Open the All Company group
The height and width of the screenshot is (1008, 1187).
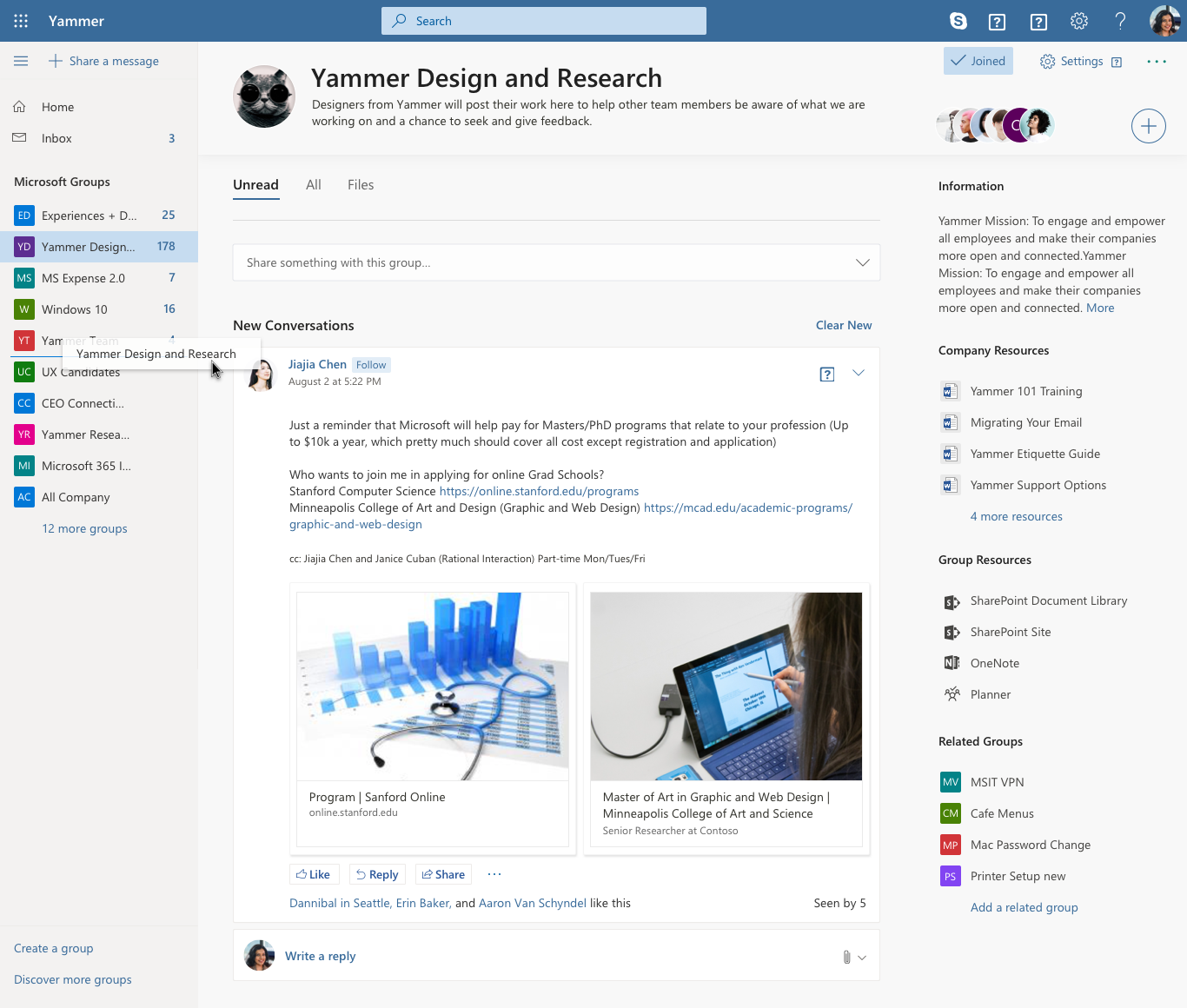pyautogui.click(x=99, y=497)
